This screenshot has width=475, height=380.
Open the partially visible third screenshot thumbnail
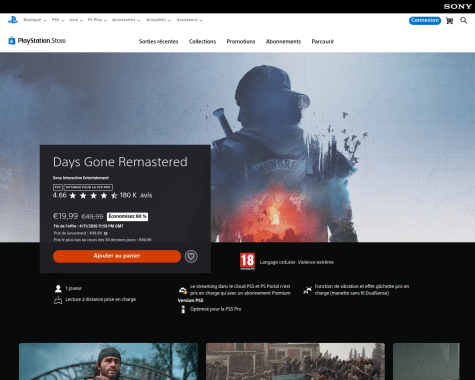[426, 361]
